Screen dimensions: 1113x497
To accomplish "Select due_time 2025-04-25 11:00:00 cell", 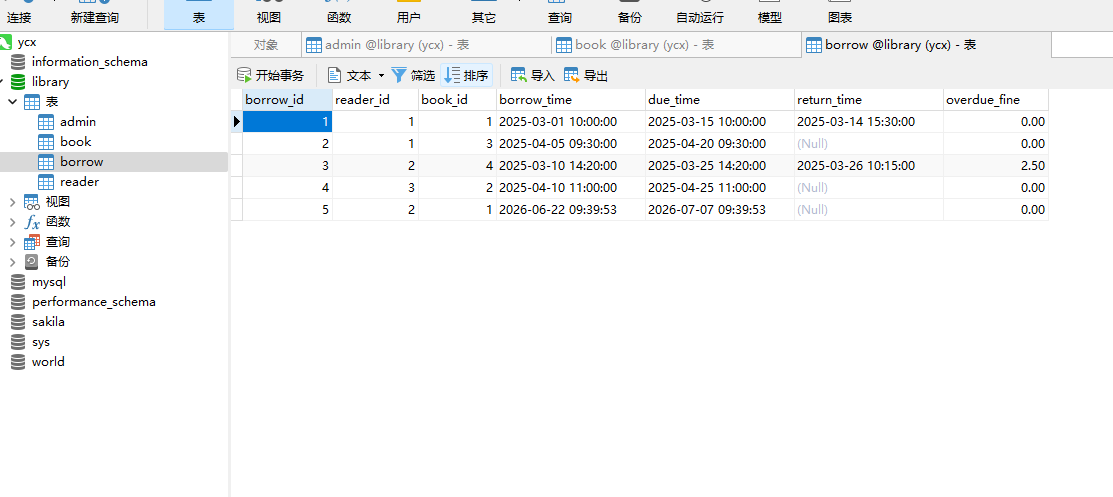I will [x=720, y=188].
